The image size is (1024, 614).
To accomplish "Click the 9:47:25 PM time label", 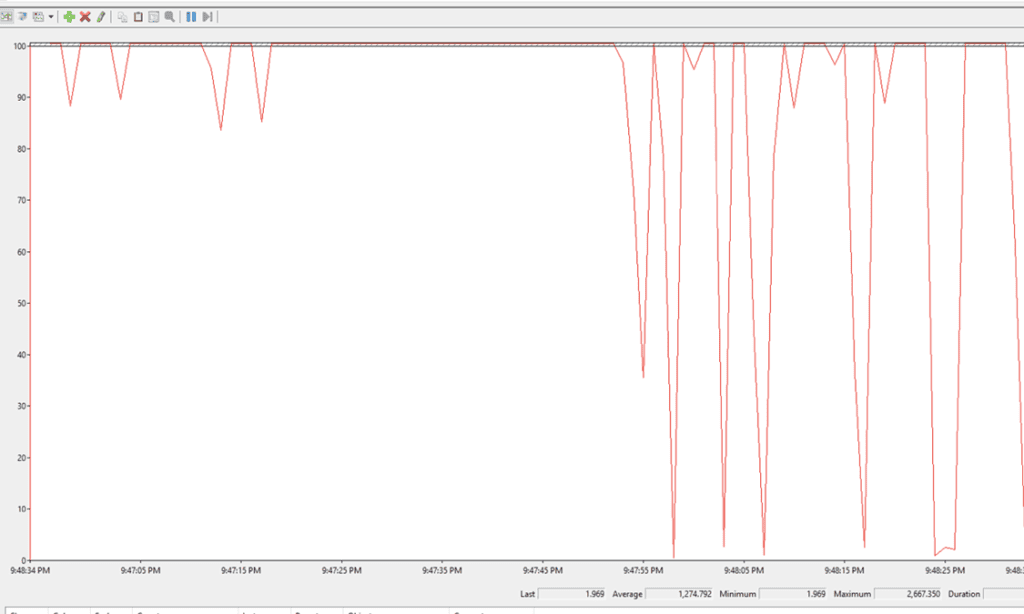I will [342, 570].
